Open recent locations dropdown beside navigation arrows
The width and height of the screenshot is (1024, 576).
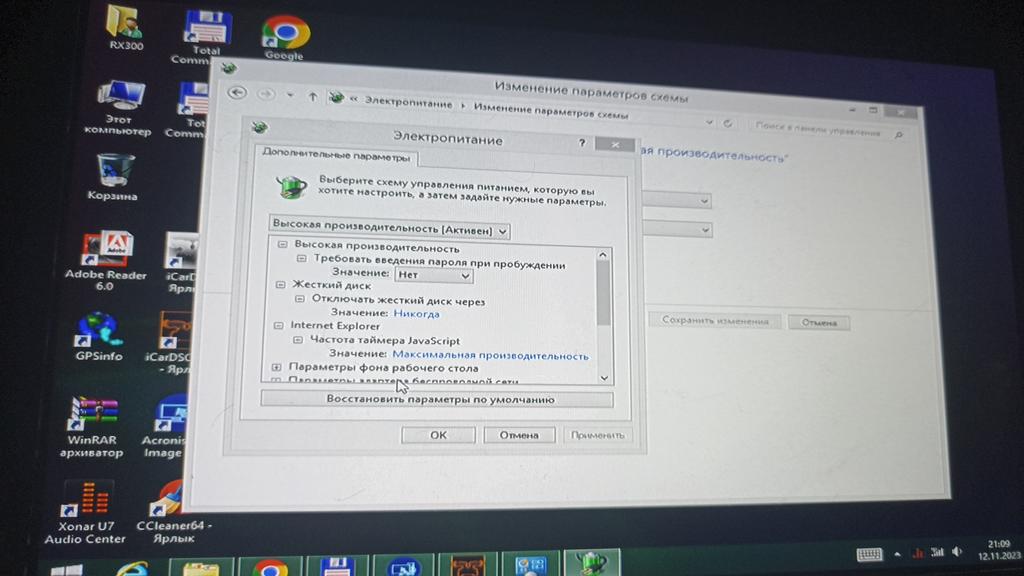pyautogui.click(x=290, y=95)
